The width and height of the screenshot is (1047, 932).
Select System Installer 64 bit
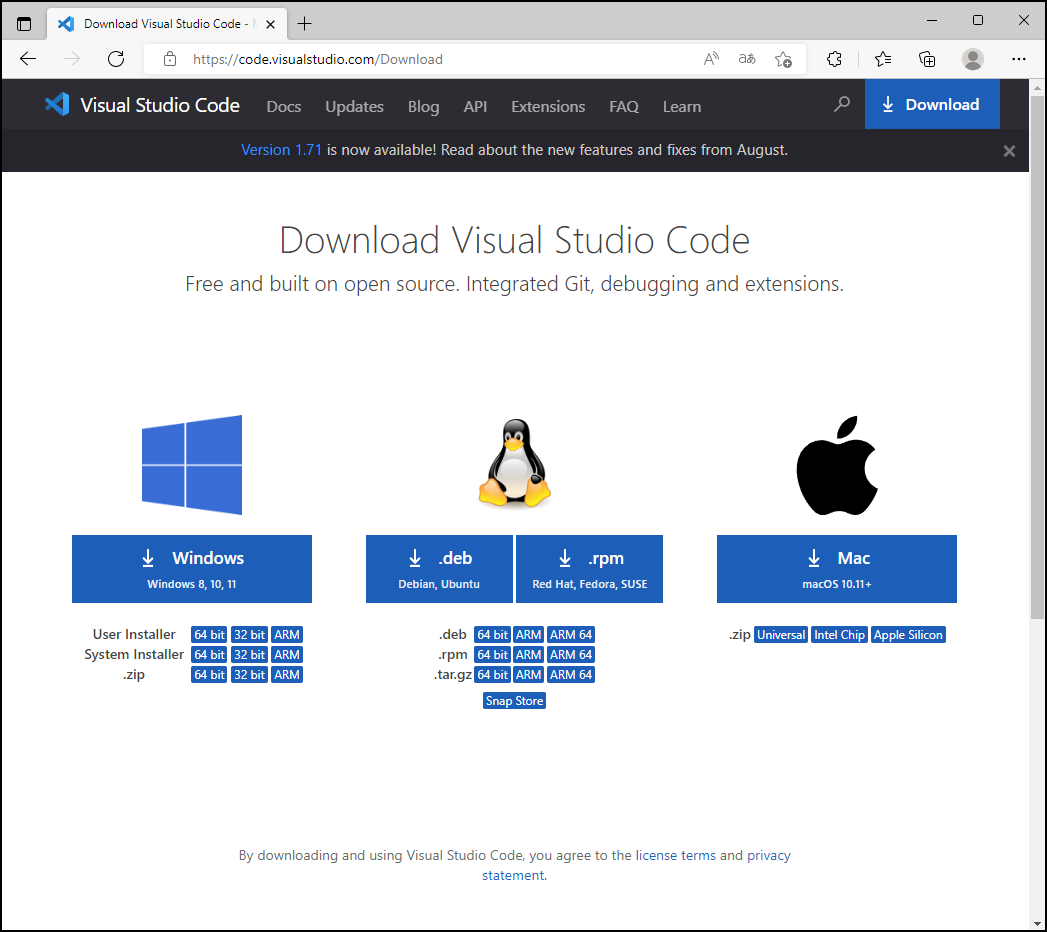[x=209, y=655]
